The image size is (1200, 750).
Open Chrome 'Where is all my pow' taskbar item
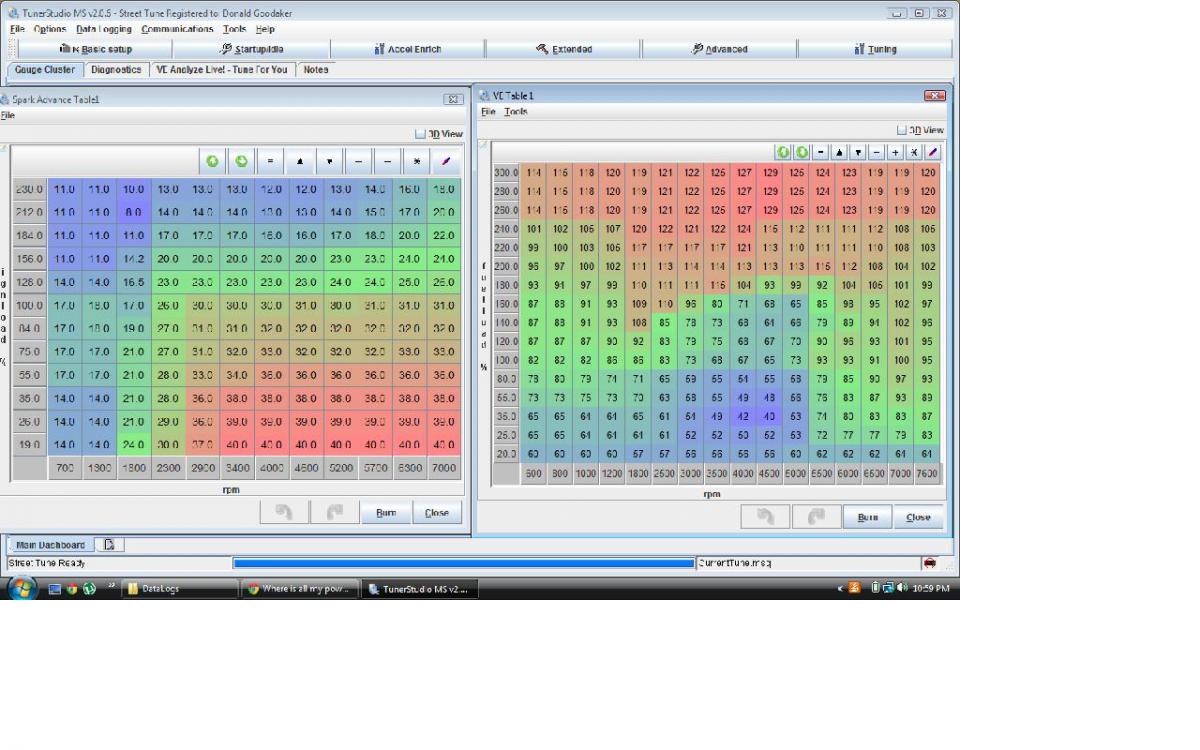coord(300,589)
